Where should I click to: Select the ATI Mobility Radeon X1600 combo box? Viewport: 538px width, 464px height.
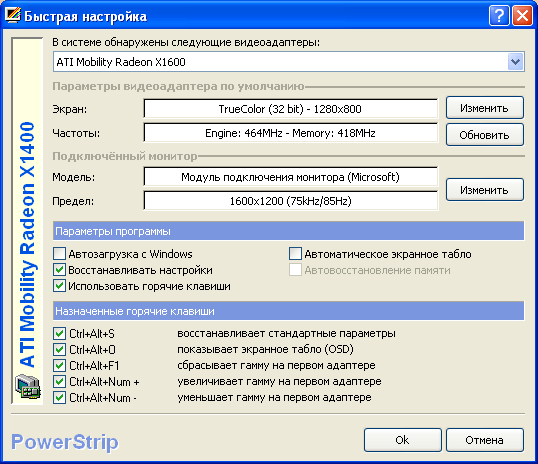pos(289,62)
